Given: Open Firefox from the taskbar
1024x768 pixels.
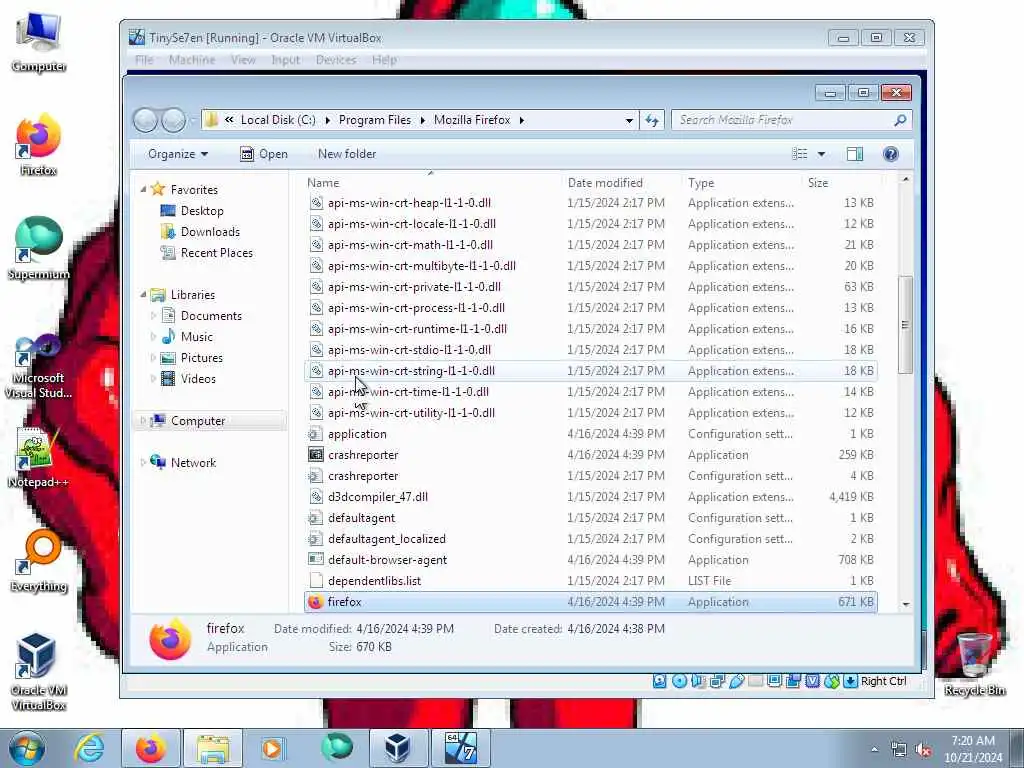Looking at the screenshot, I should pyautogui.click(x=150, y=748).
